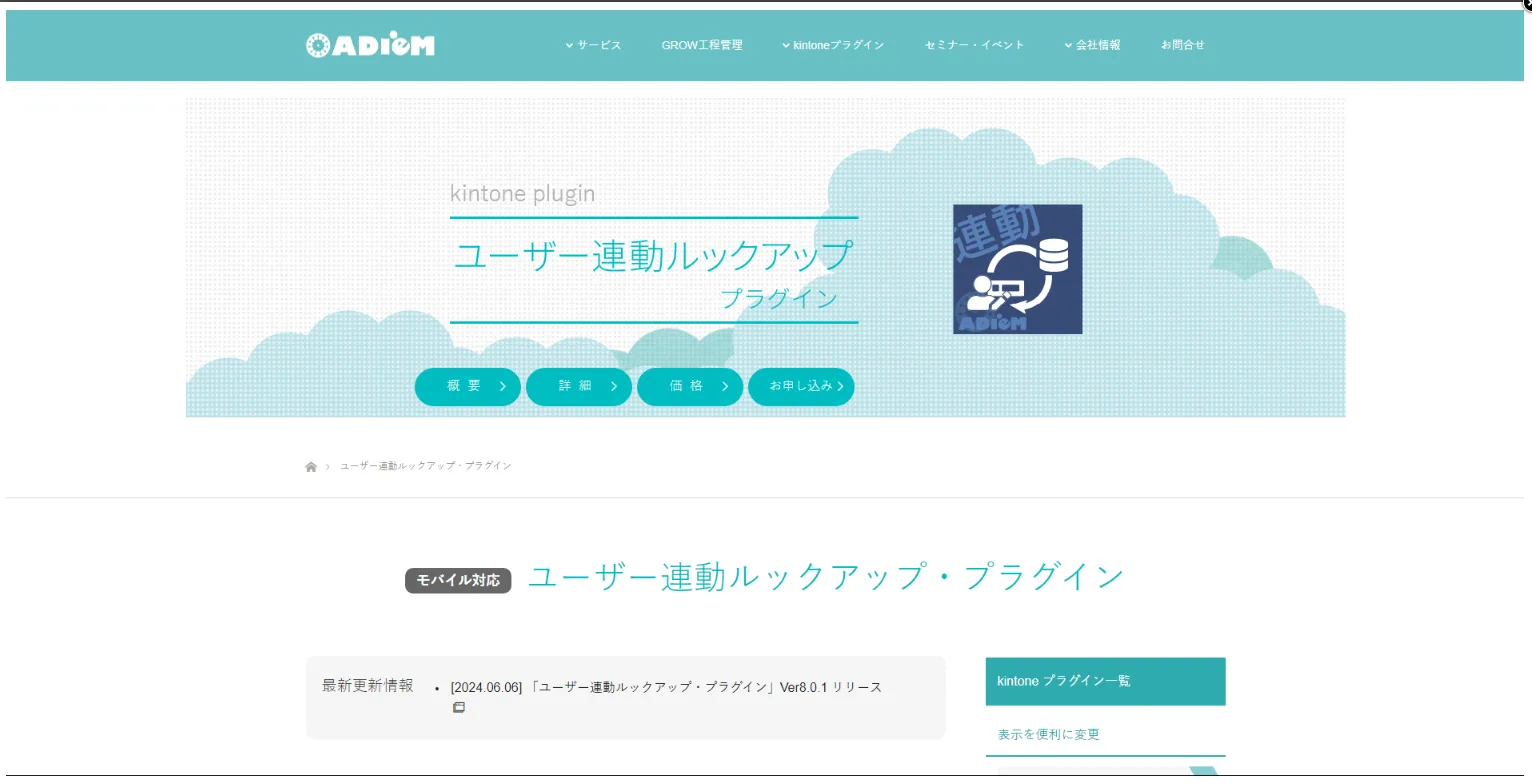1532x783 pixels.
Task: Open the セミナー・イベント menu item
Action: 974,45
